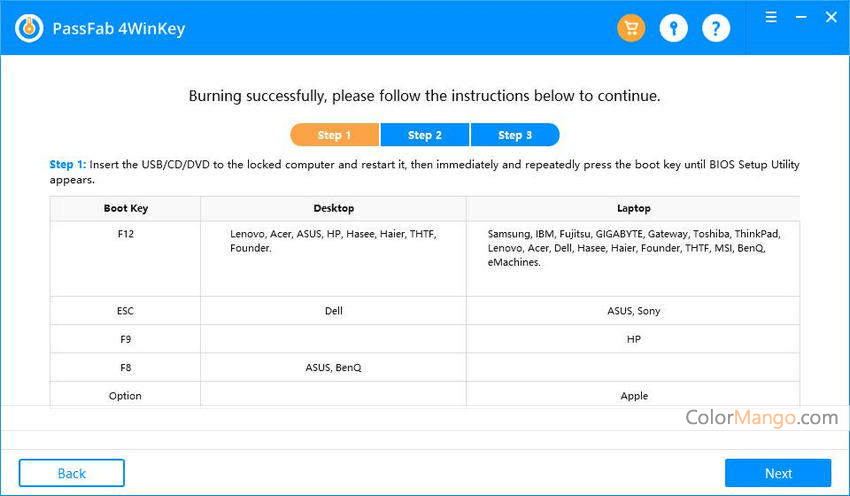
Task: Select the Option boot key cell
Action: click(x=126, y=396)
